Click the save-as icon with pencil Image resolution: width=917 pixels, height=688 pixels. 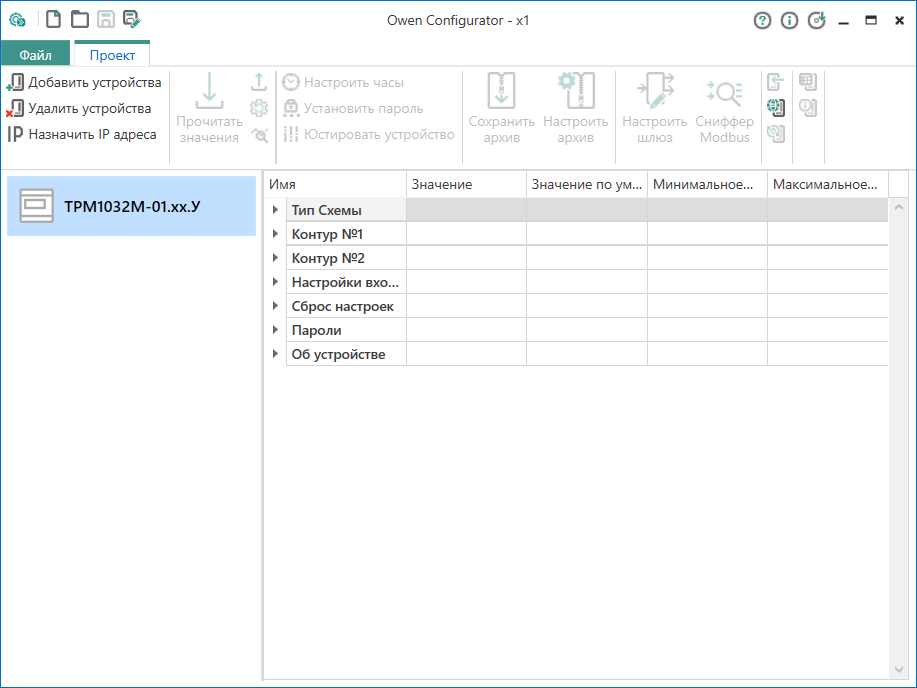132,20
